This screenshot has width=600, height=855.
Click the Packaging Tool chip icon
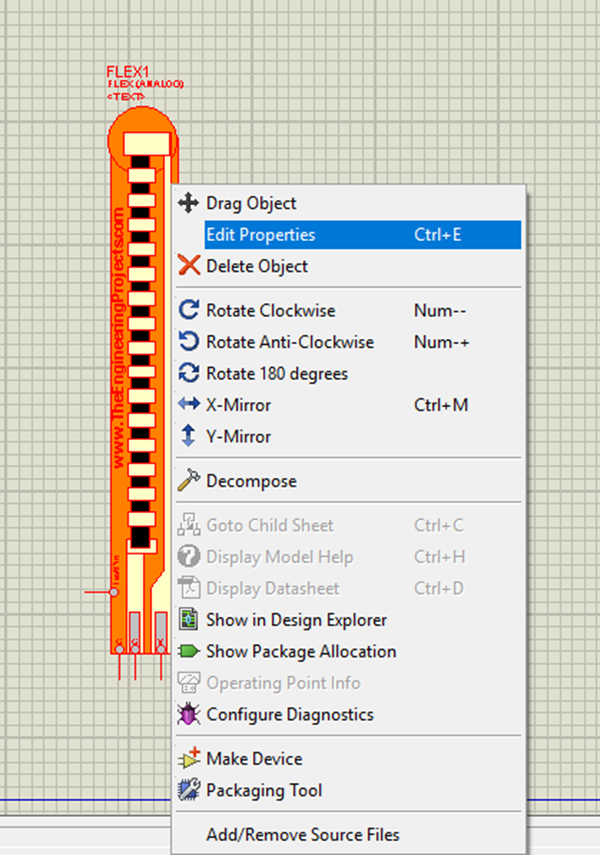[188, 790]
